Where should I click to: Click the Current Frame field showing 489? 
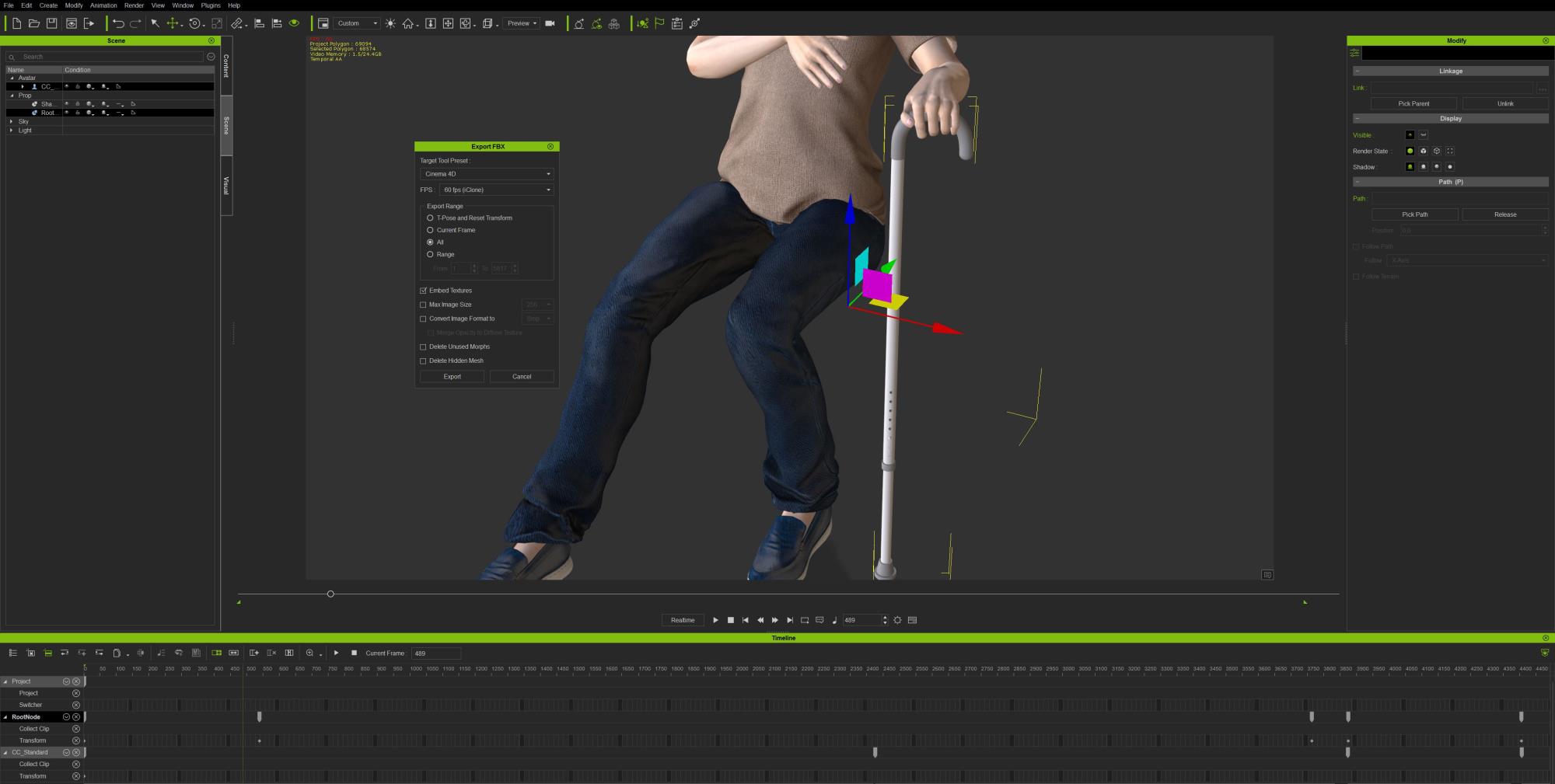click(x=436, y=653)
